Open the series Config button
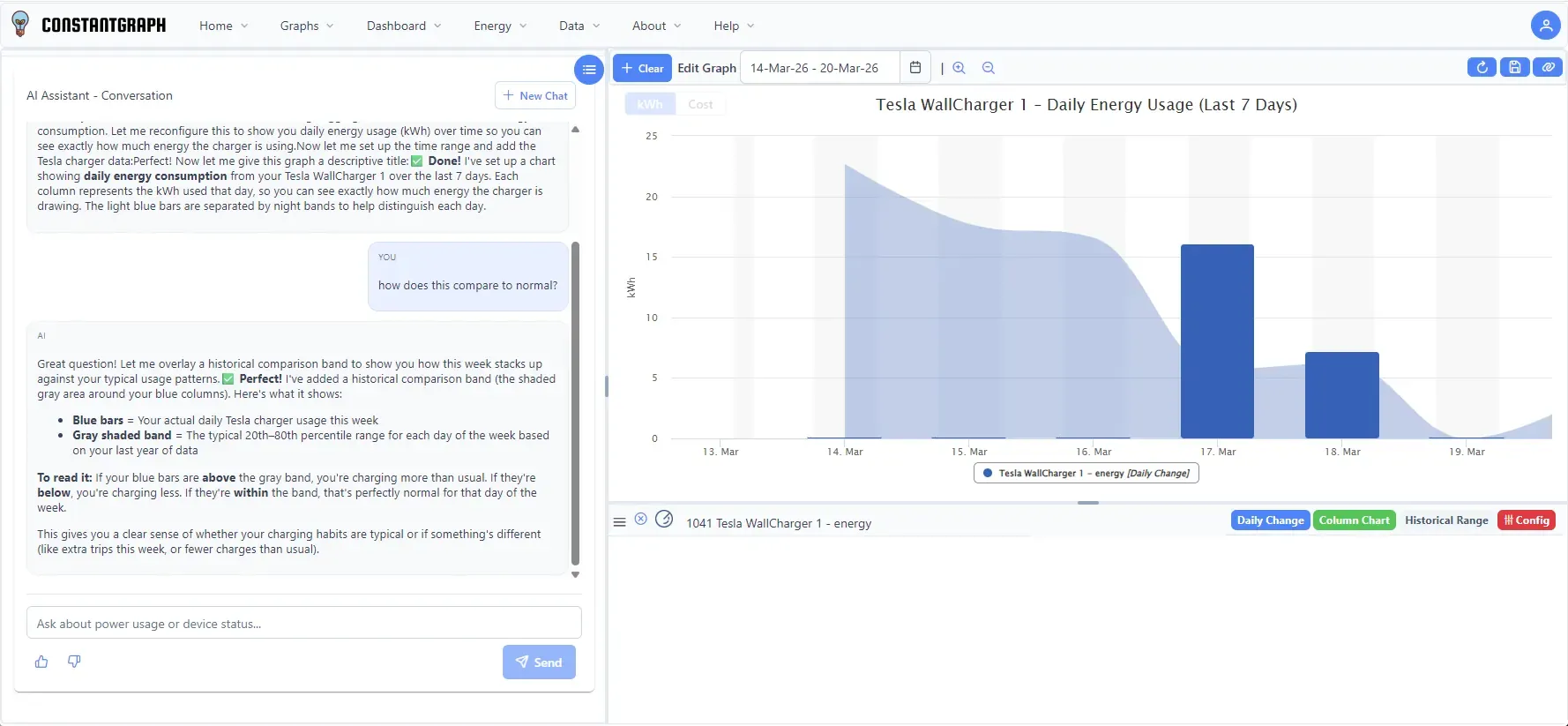Viewport: 1568px width, 726px height. click(x=1527, y=520)
